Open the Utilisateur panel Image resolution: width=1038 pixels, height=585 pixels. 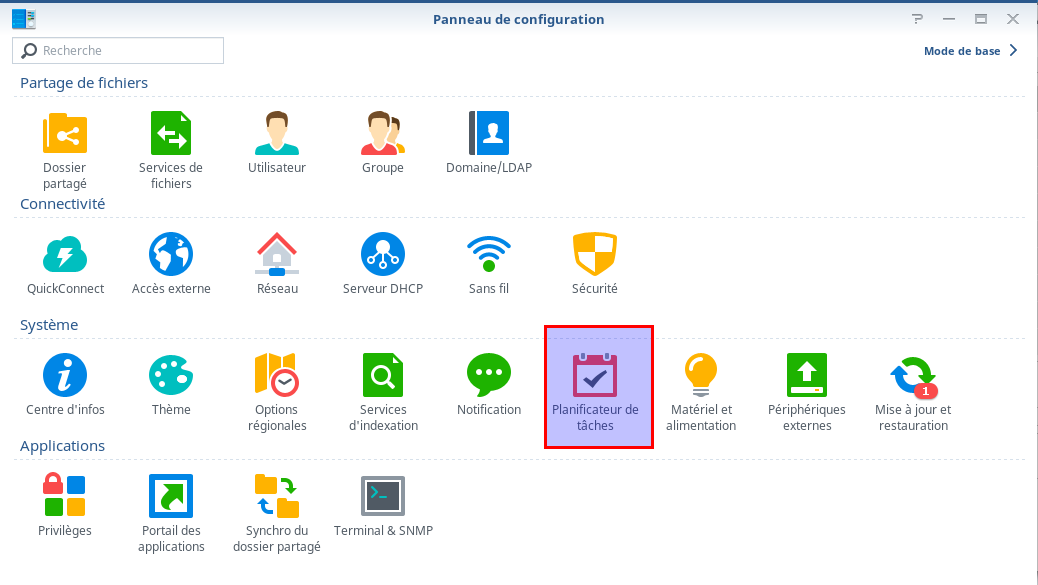pos(277,133)
